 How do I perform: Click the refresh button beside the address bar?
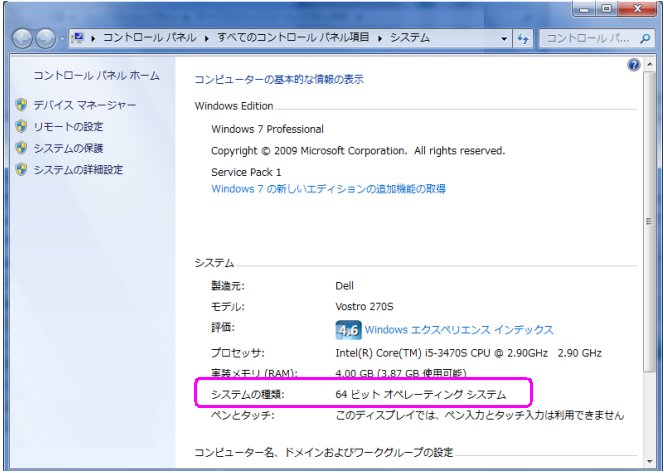coord(522,38)
